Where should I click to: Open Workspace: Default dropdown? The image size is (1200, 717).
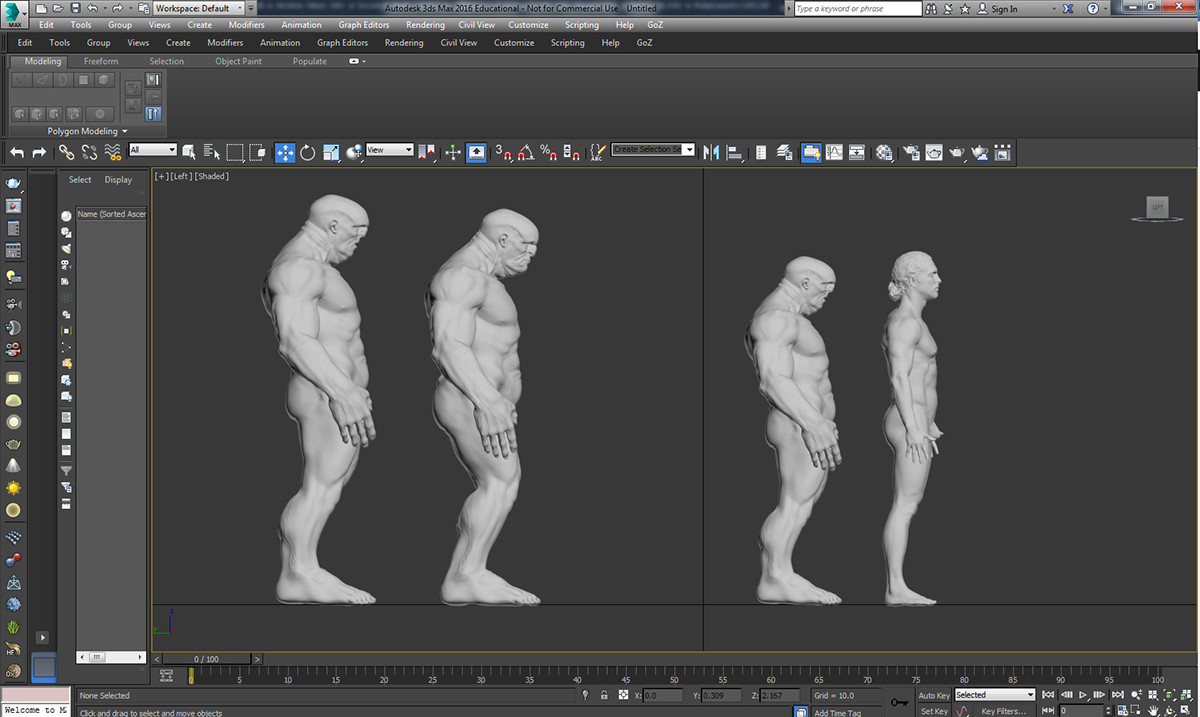click(x=198, y=8)
